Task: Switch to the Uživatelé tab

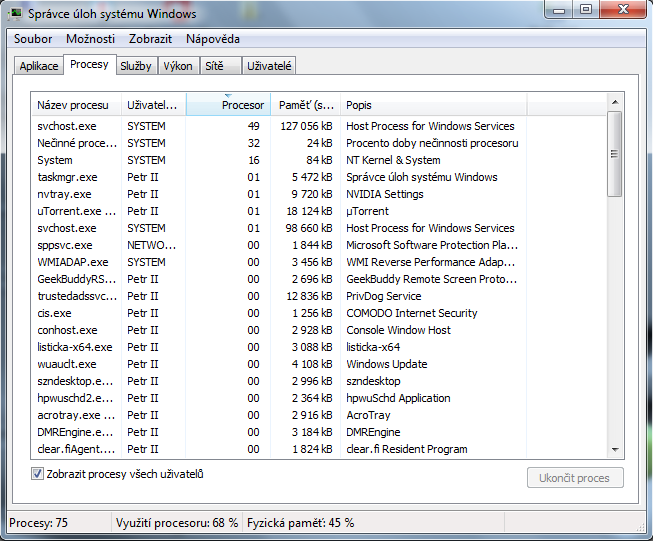Action: 269,66
